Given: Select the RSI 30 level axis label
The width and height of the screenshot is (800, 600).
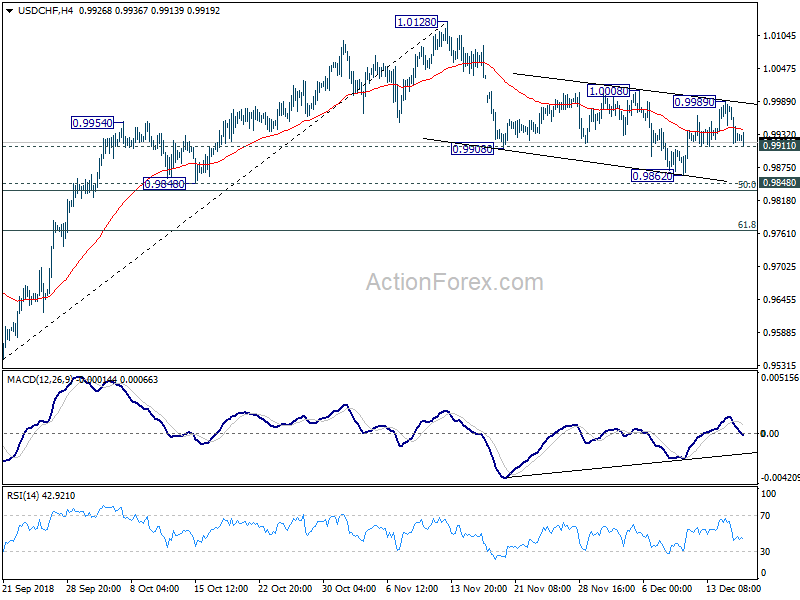Looking at the screenshot, I should pyautogui.click(x=765, y=552).
